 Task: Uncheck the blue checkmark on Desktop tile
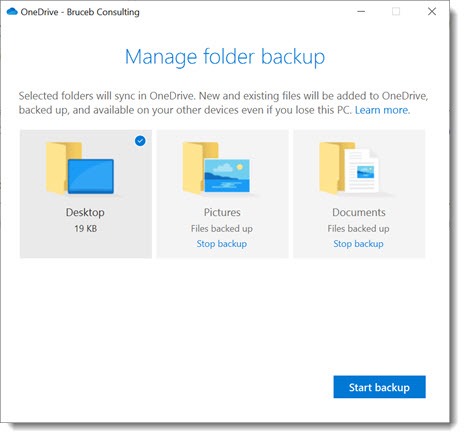pos(140,141)
